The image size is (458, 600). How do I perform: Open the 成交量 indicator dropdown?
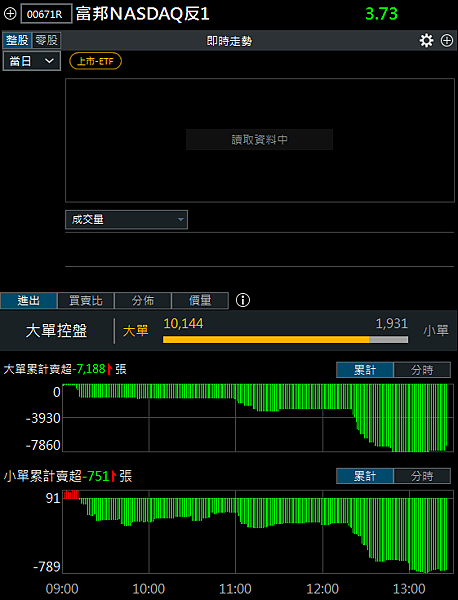tap(126, 220)
